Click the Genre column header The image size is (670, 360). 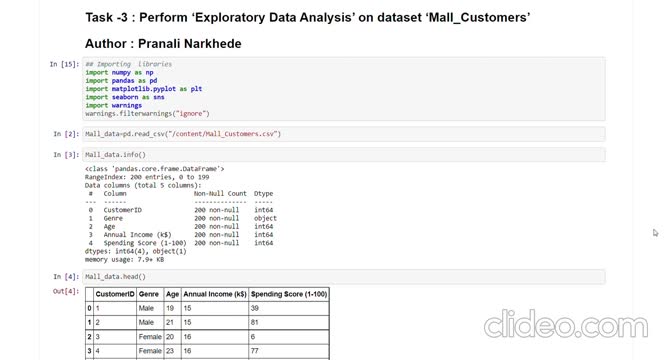coord(149,294)
